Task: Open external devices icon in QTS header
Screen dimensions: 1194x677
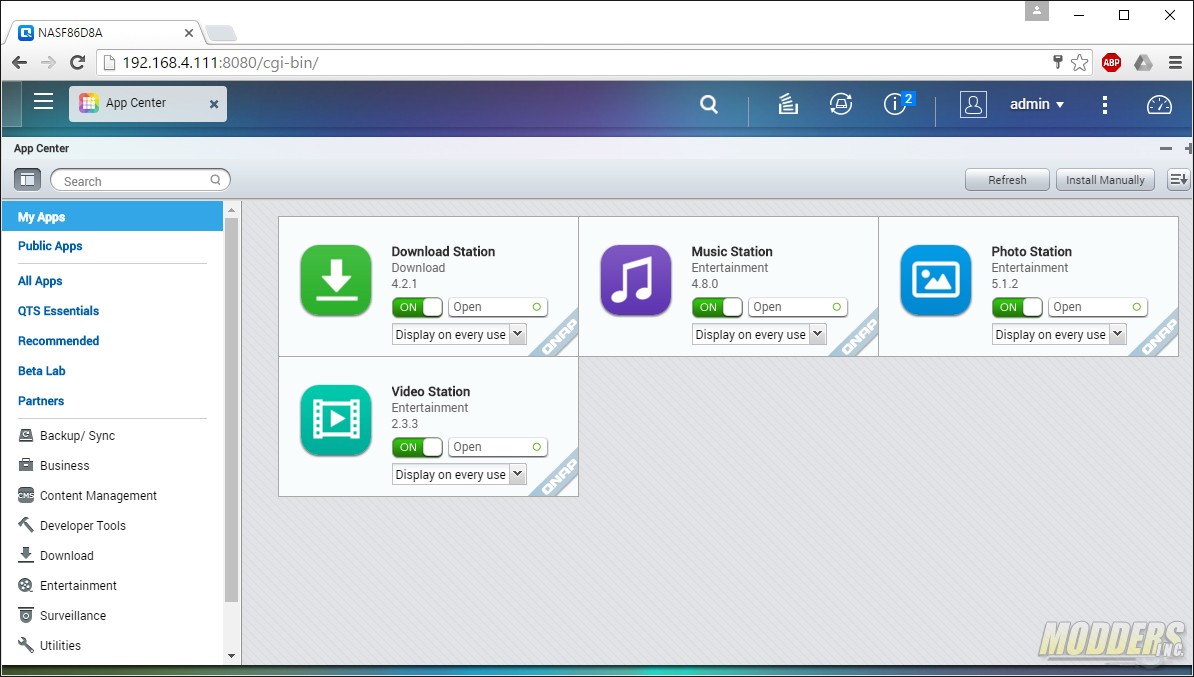Action: point(841,104)
